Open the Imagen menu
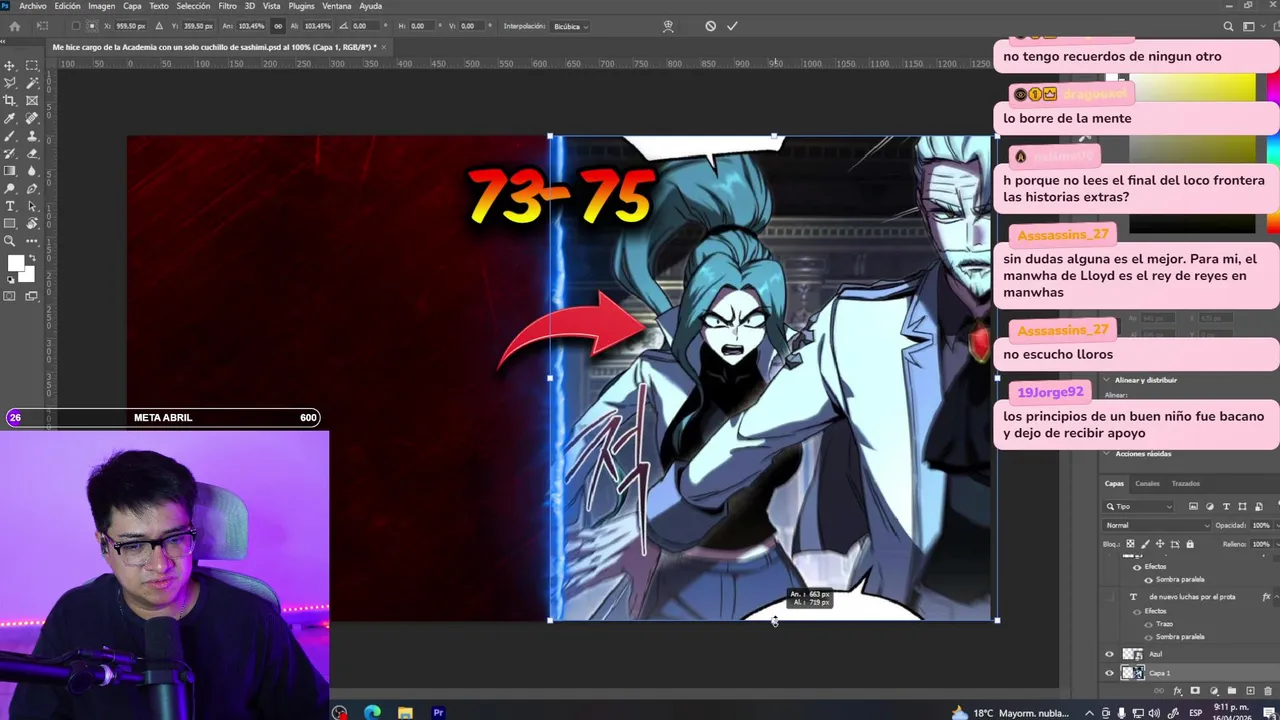Screen dimensions: 1280x720 101,6
